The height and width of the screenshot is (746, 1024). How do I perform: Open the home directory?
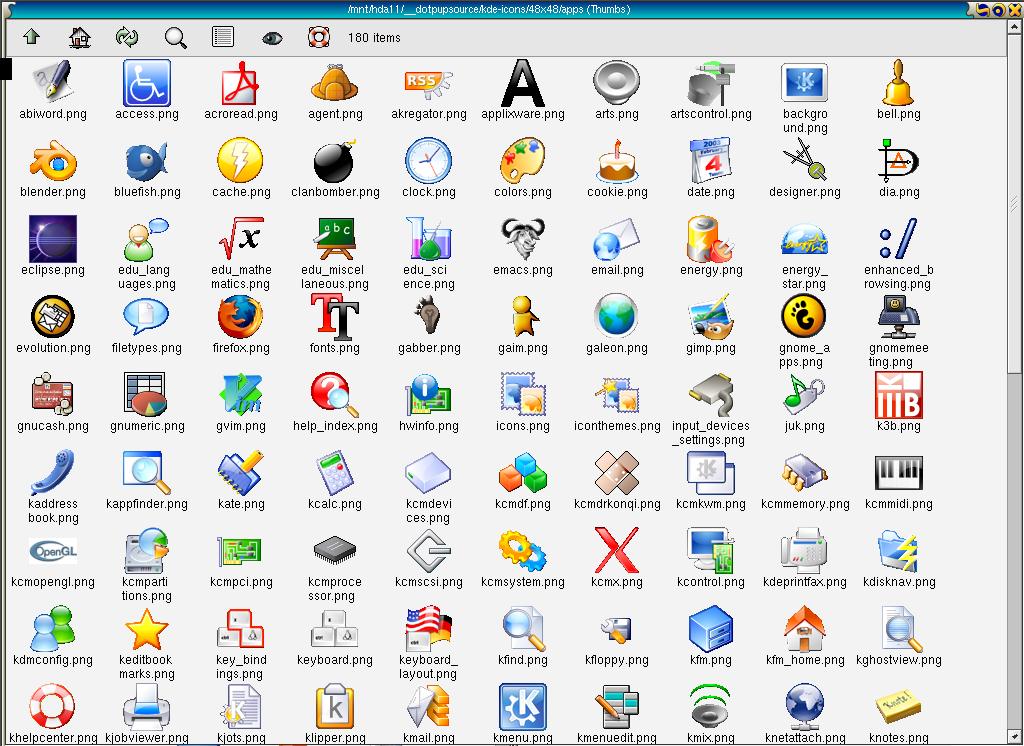[x=80, y=37]
